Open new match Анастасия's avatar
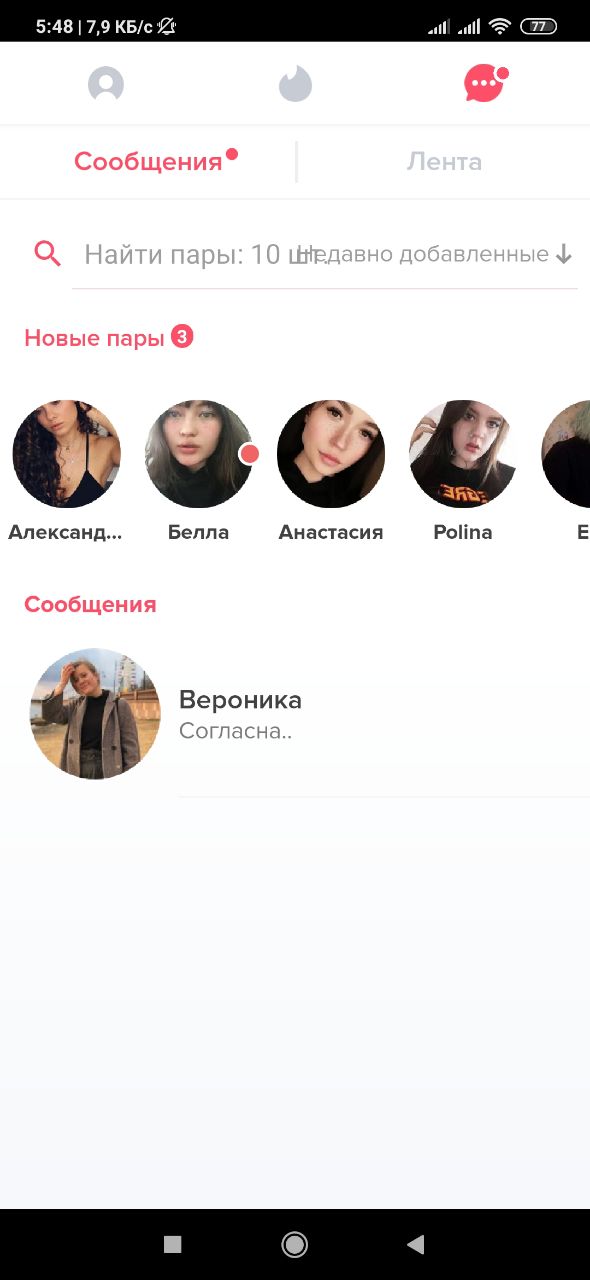 pos(331,454)
